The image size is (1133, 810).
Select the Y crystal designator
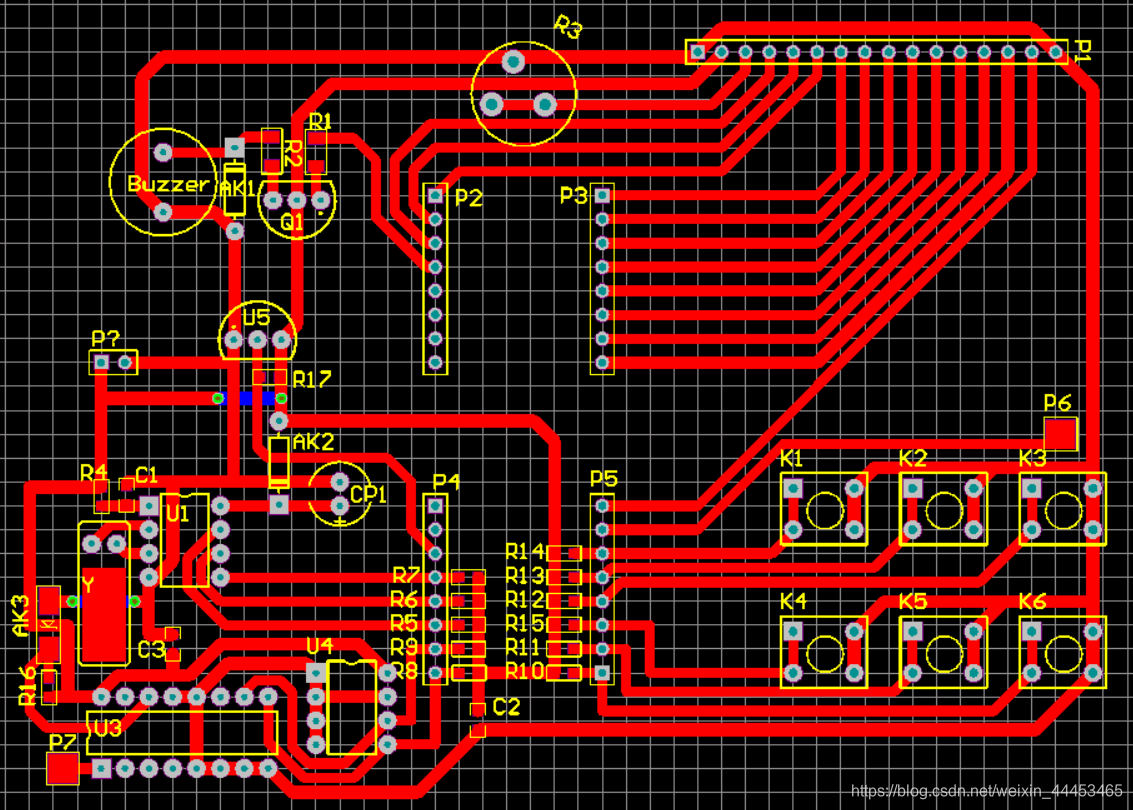click(x=87, y=585)
